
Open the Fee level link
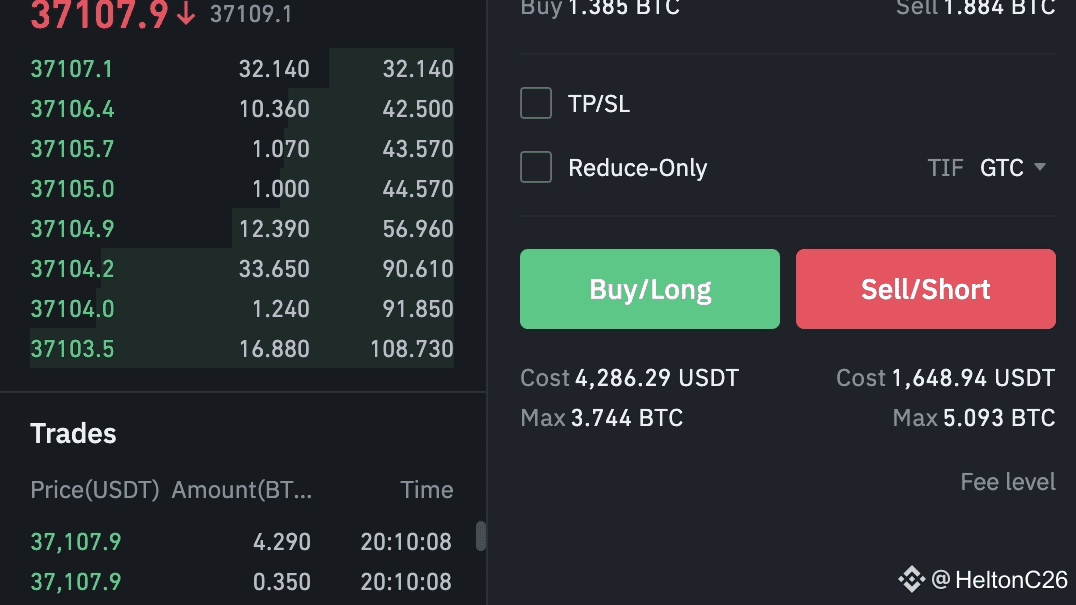[x=1007, y=482]
